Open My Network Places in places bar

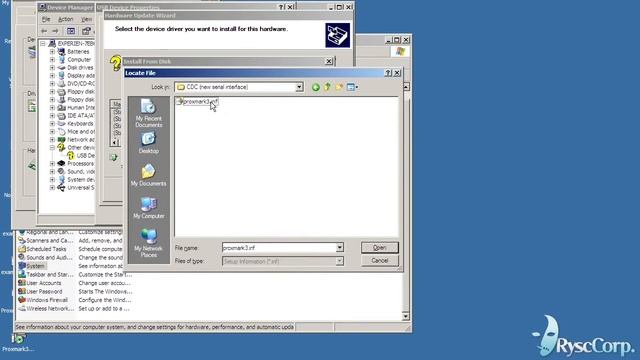pos(149,243)
